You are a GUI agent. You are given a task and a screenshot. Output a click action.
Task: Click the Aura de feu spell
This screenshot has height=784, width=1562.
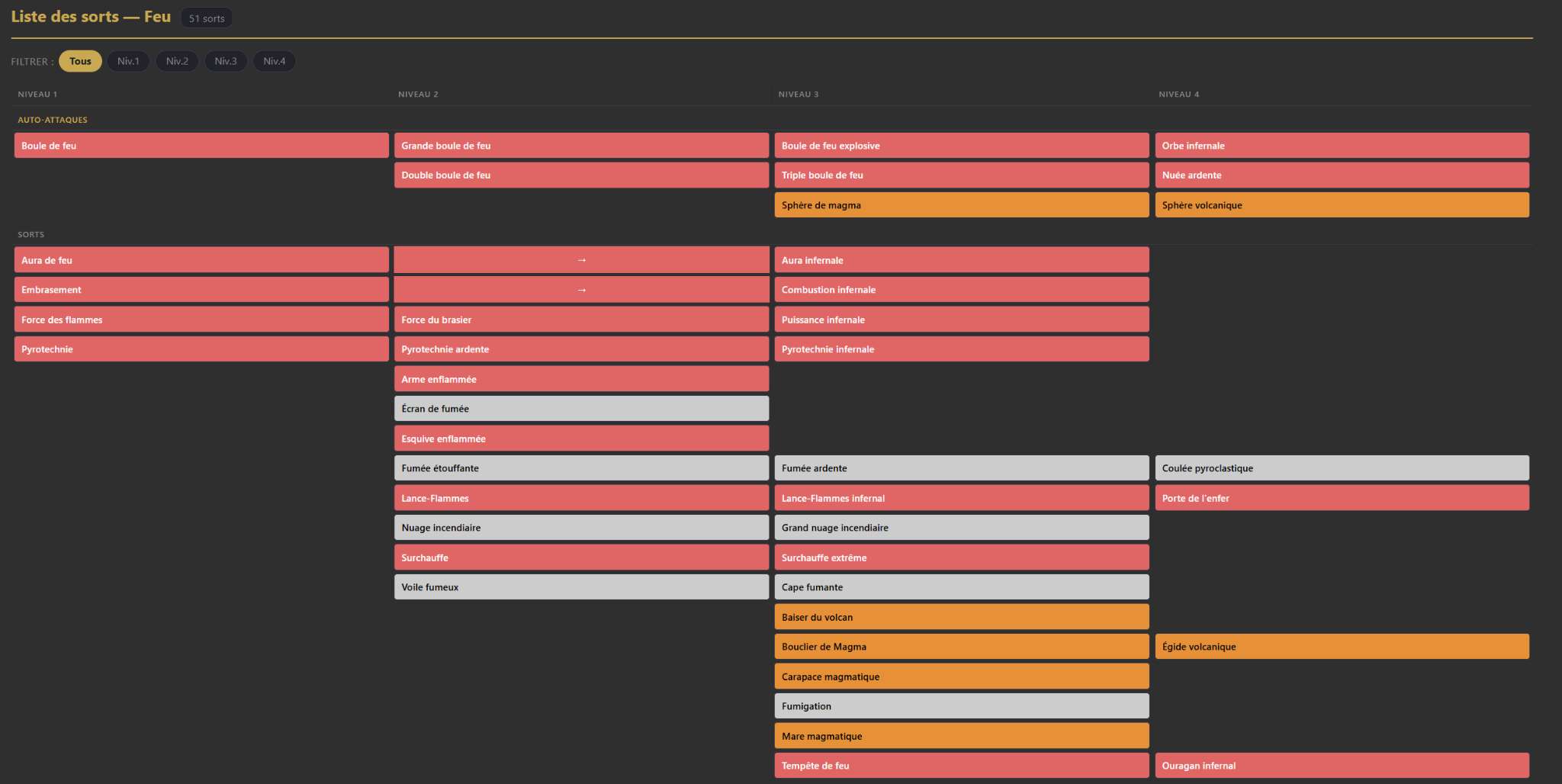(x=201, y=260)
